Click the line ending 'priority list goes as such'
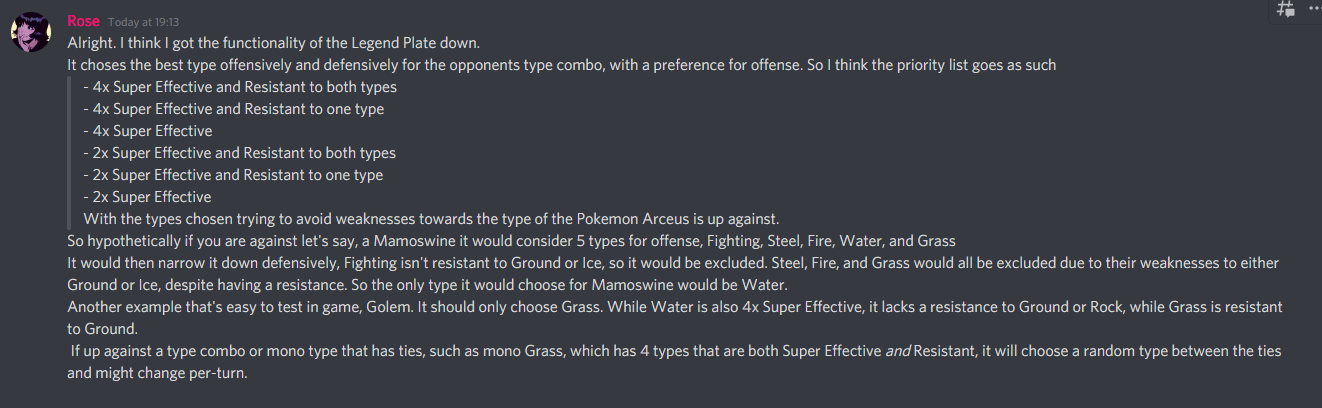The height and width of the screenshot is (408, 1322). [x=560, y=65]
